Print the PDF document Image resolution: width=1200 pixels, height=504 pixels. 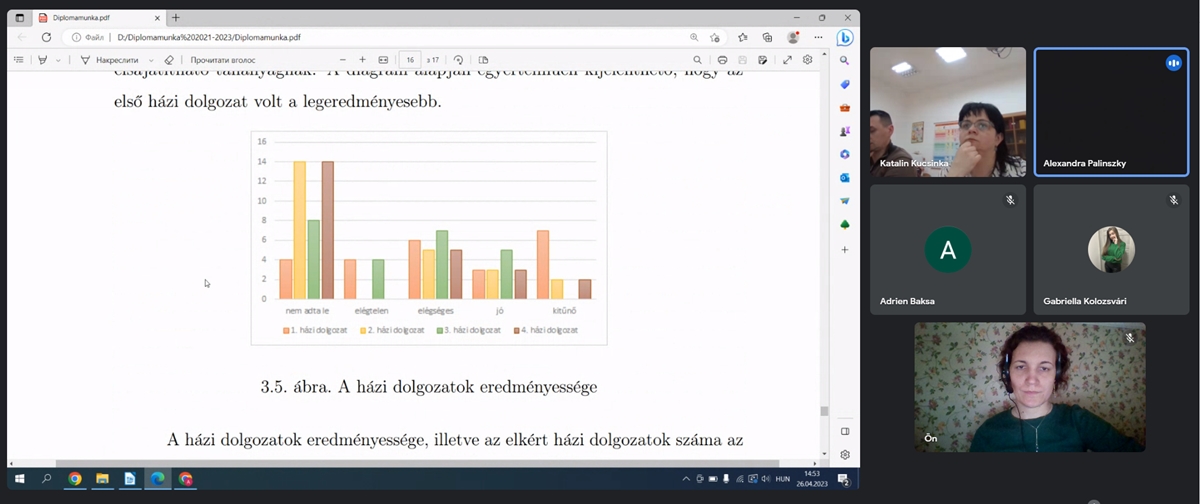coord(722,60)
